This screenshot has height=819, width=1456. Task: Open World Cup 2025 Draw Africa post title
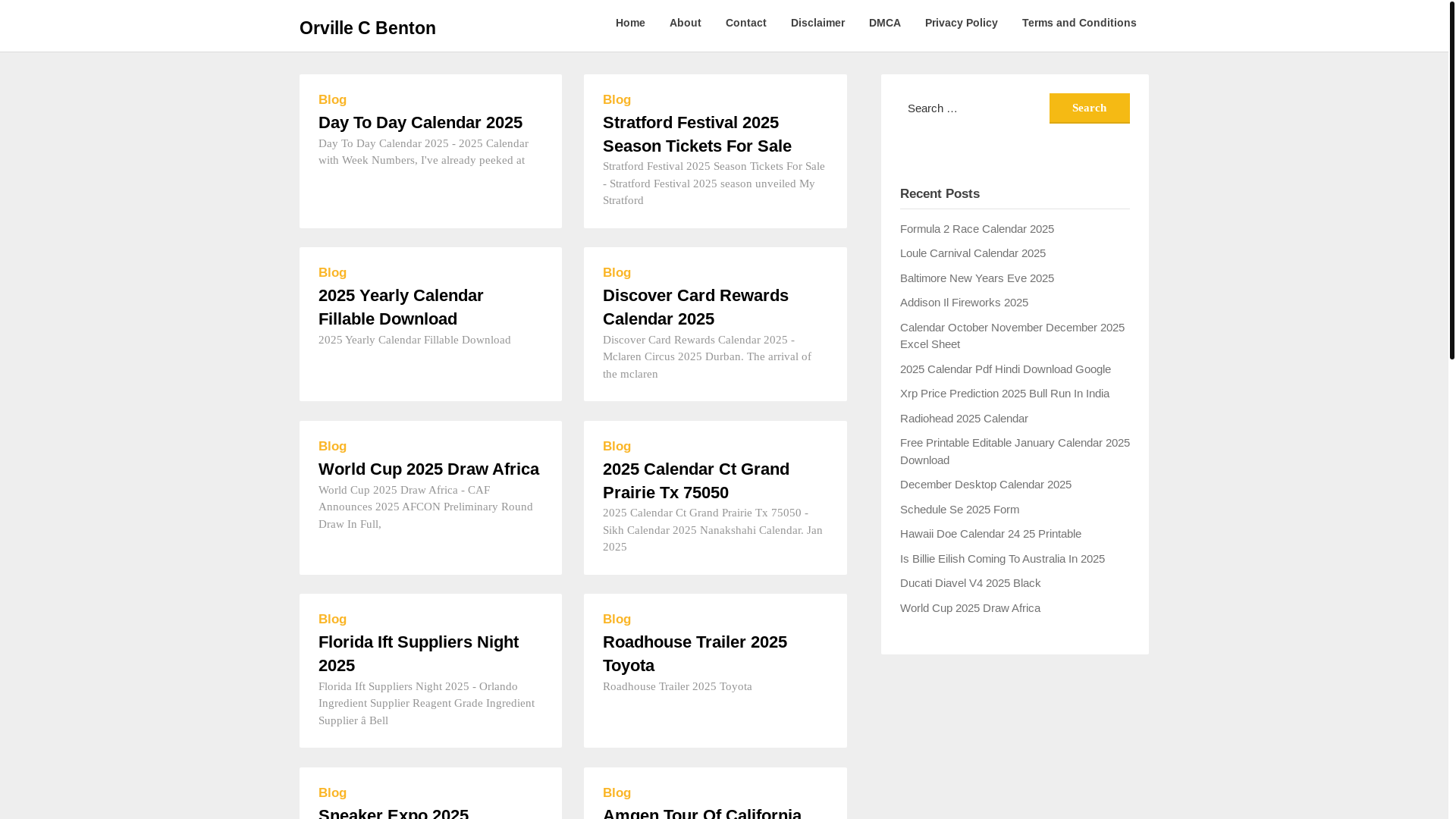point(428,469)
